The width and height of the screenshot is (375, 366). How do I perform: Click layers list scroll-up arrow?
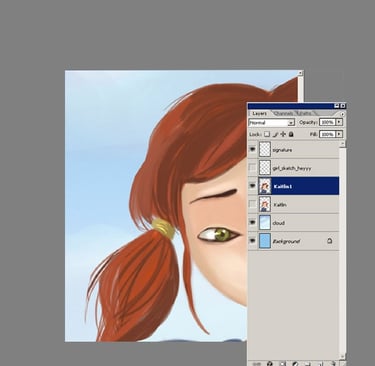pos(343,143)
